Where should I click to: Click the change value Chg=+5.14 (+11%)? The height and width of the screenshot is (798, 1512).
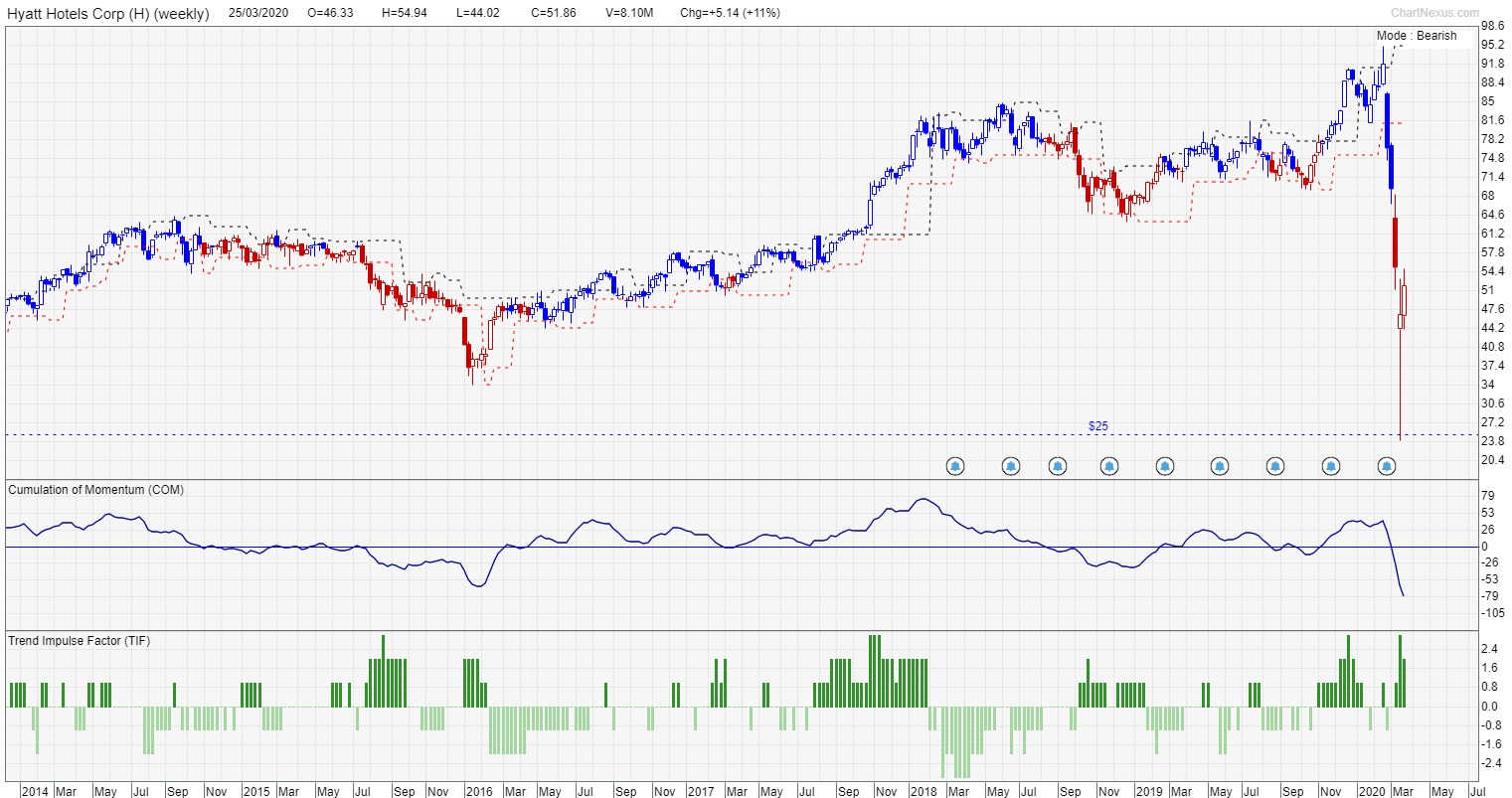pyautogui.click(x=730, y=13)
